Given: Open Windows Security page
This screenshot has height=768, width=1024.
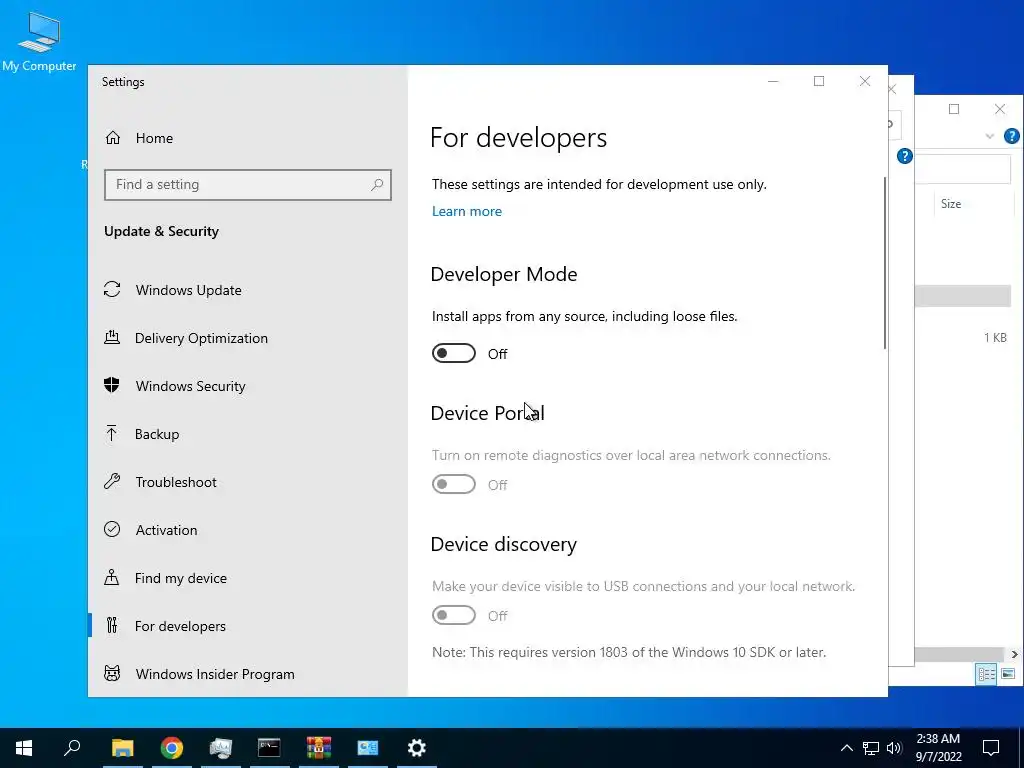Looking at the screenshot, I should point(190,386).
